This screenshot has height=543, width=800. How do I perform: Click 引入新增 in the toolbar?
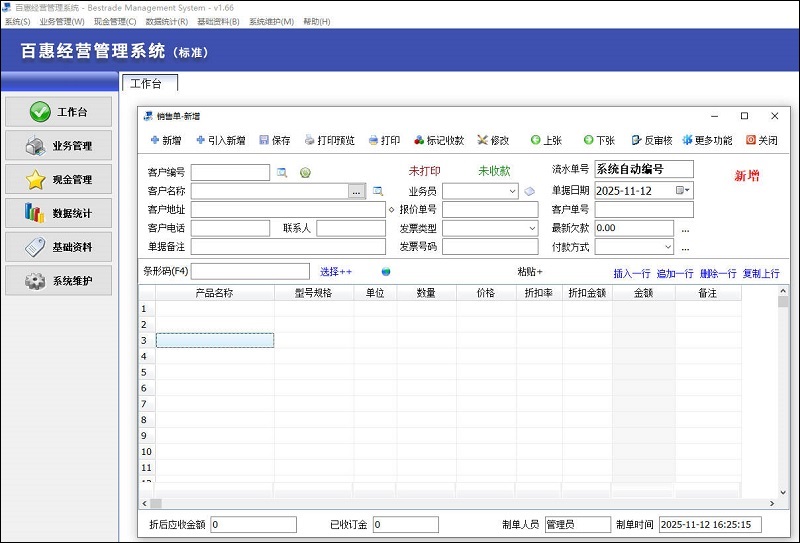[x=221, y=140]
